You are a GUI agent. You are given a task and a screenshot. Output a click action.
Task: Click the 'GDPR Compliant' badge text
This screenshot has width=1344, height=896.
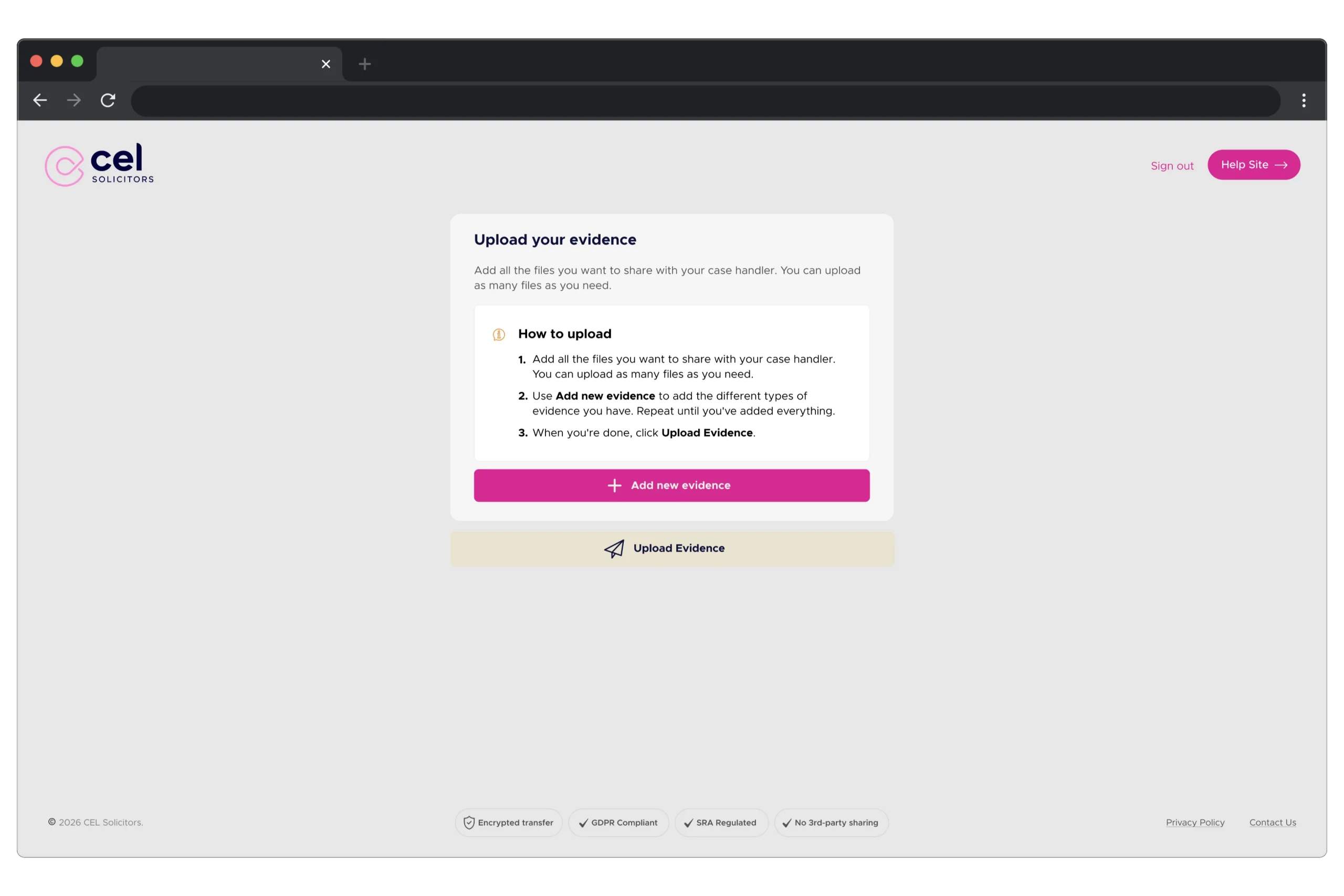[624, 823]
